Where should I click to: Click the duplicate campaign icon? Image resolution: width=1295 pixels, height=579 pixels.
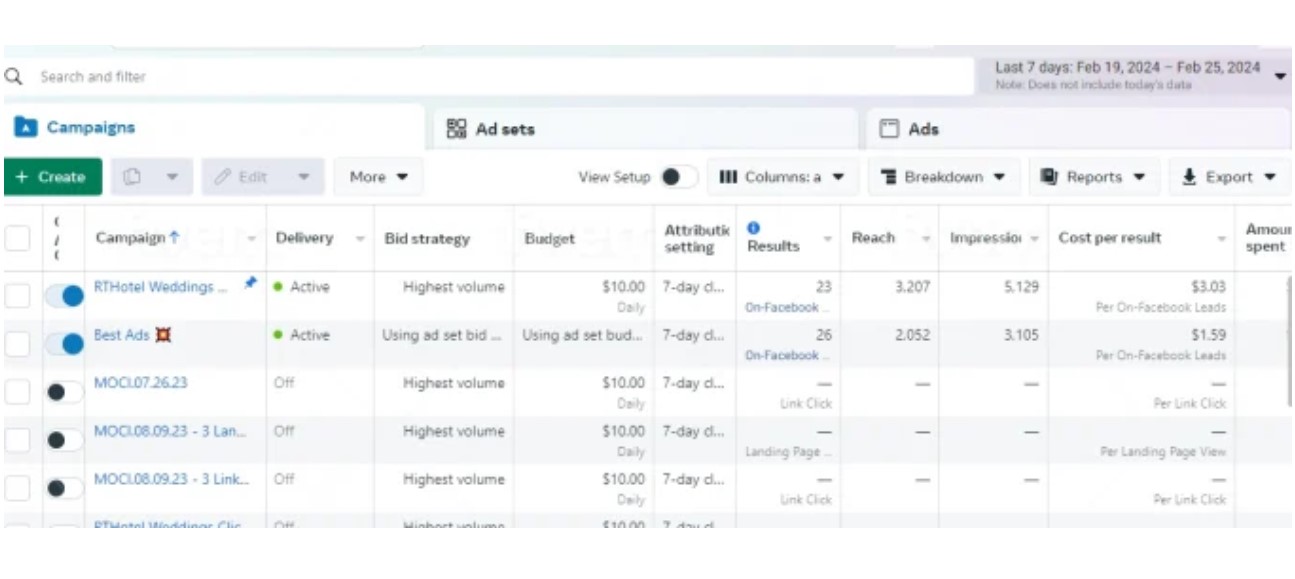[133, 177]
